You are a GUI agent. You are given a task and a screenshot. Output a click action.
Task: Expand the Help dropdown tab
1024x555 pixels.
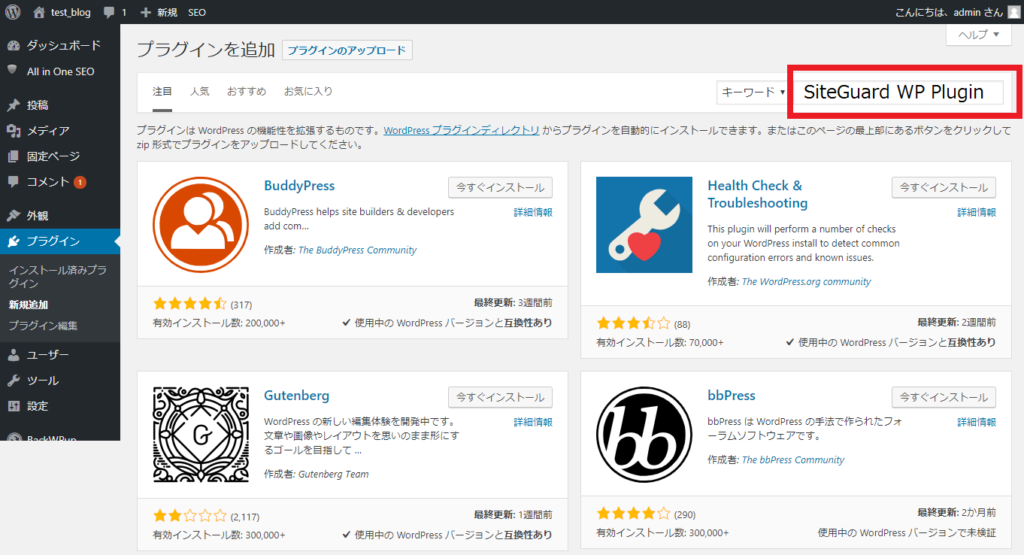[978, 34]
